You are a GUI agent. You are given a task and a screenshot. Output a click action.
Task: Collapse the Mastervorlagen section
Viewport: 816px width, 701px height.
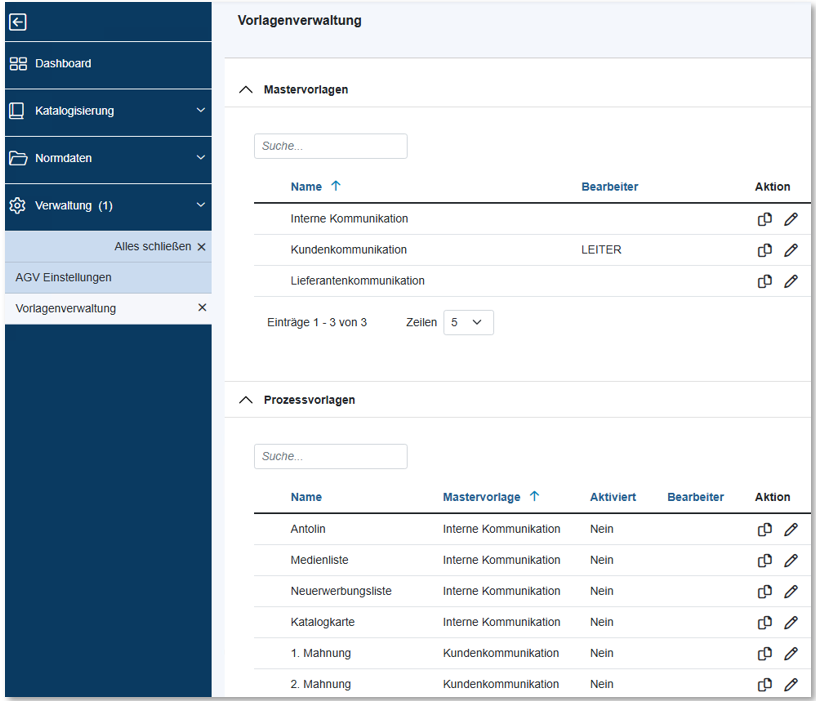click(246, 89)
